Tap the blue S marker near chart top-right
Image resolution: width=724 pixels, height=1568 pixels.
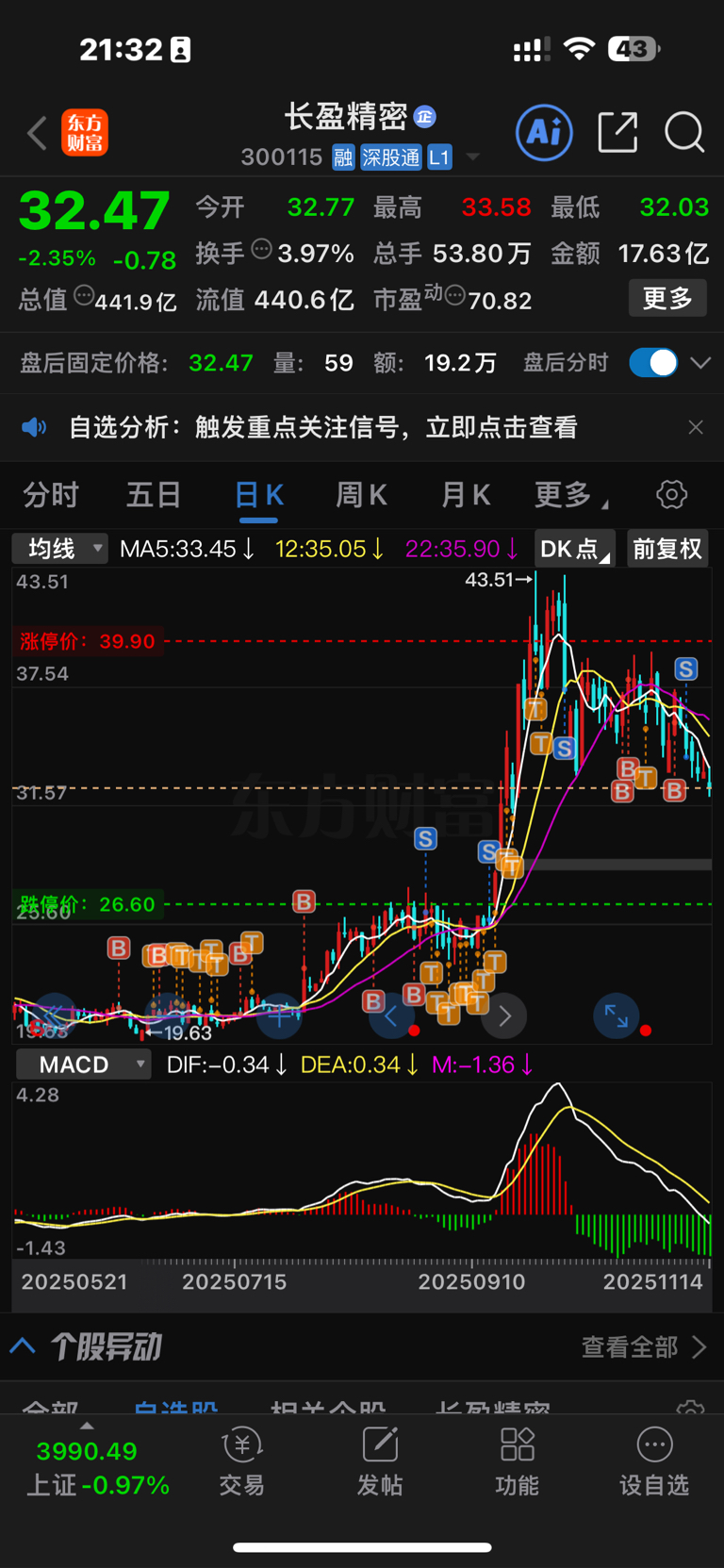pos(685,669)
